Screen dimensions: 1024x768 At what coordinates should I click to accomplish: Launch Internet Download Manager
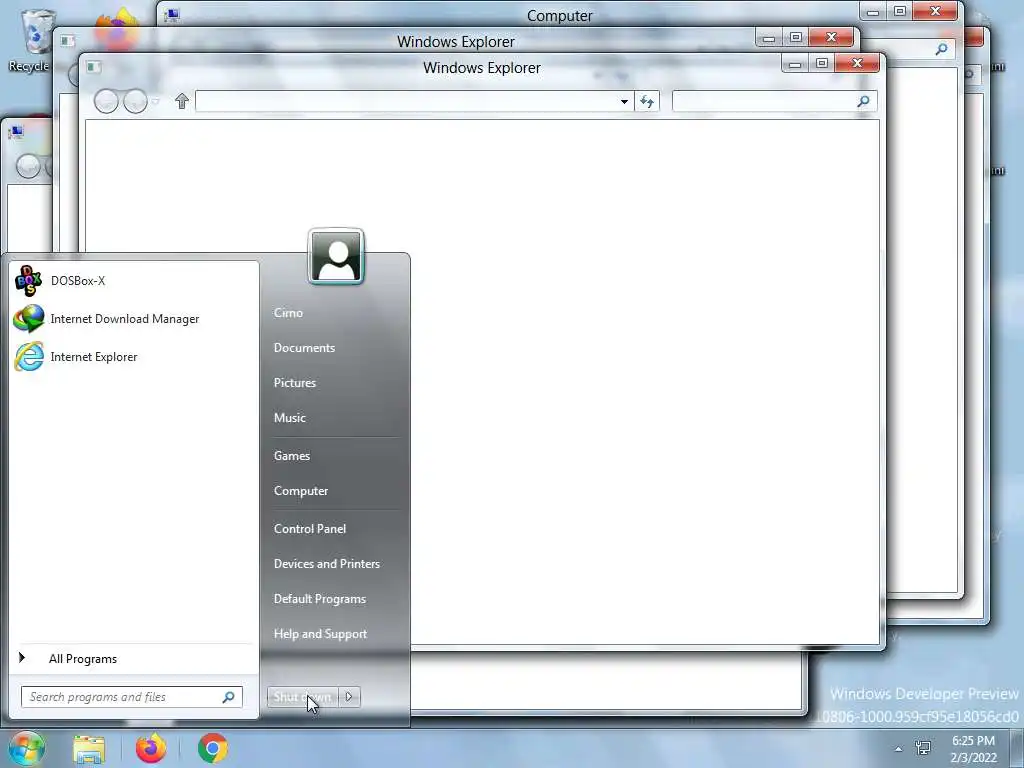pyautogui.click(x=124, y=319)
